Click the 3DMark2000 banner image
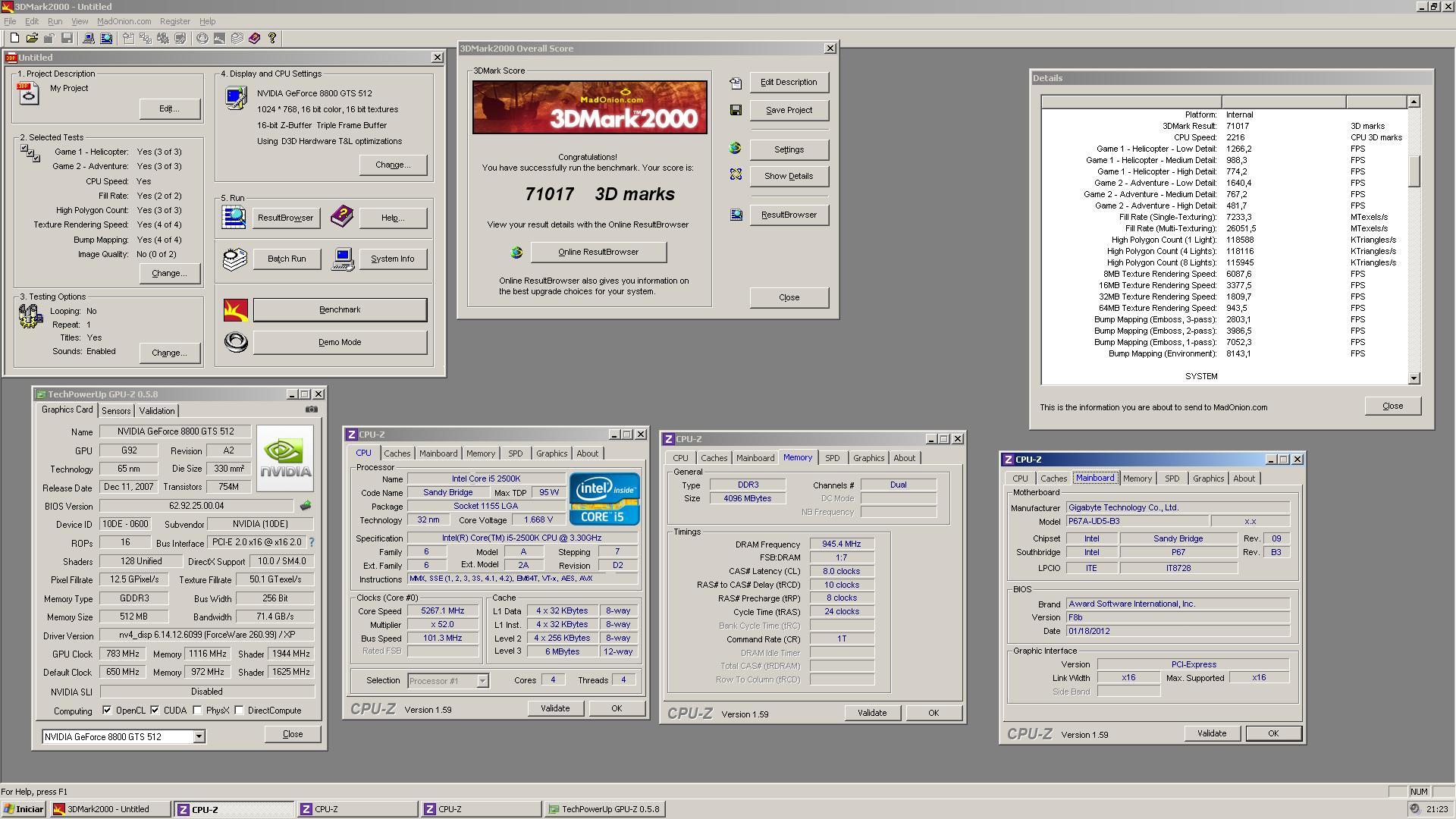1456x819 pixels. click(589, 108)
